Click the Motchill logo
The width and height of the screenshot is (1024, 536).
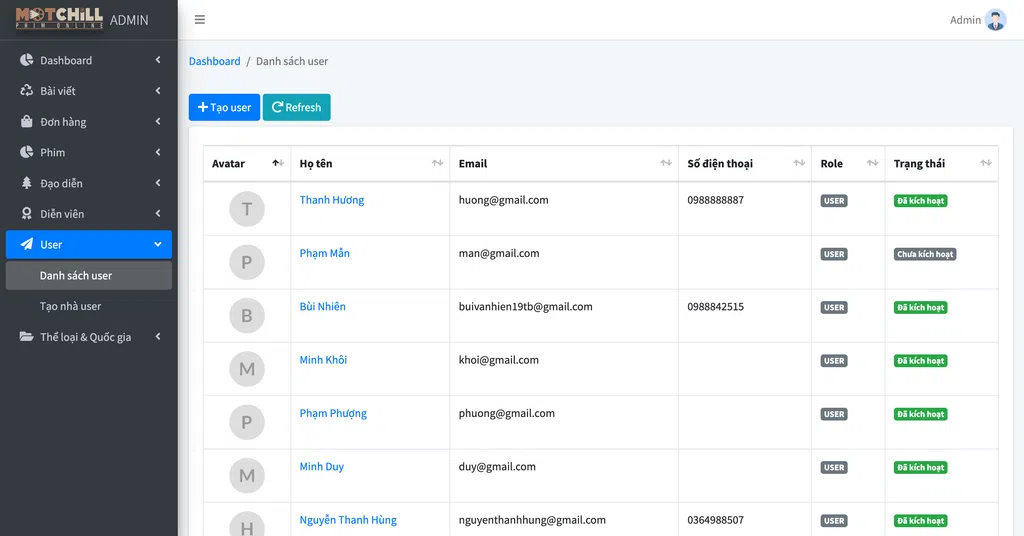coord(59,18)
